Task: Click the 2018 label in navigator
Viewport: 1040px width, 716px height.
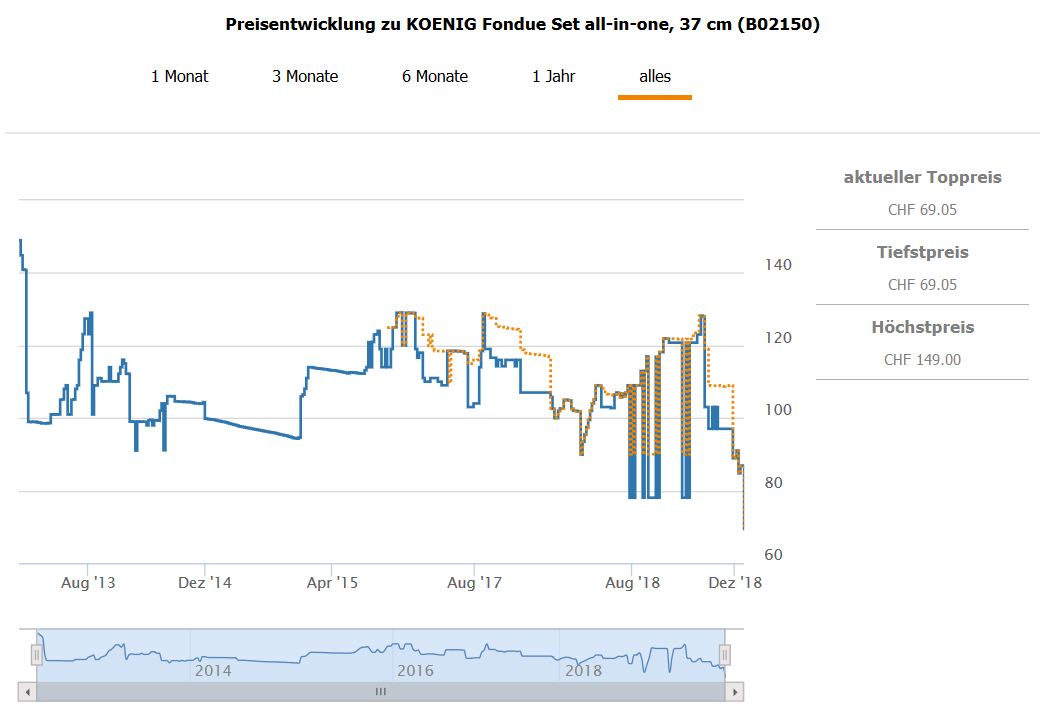Action: [583, 671]
